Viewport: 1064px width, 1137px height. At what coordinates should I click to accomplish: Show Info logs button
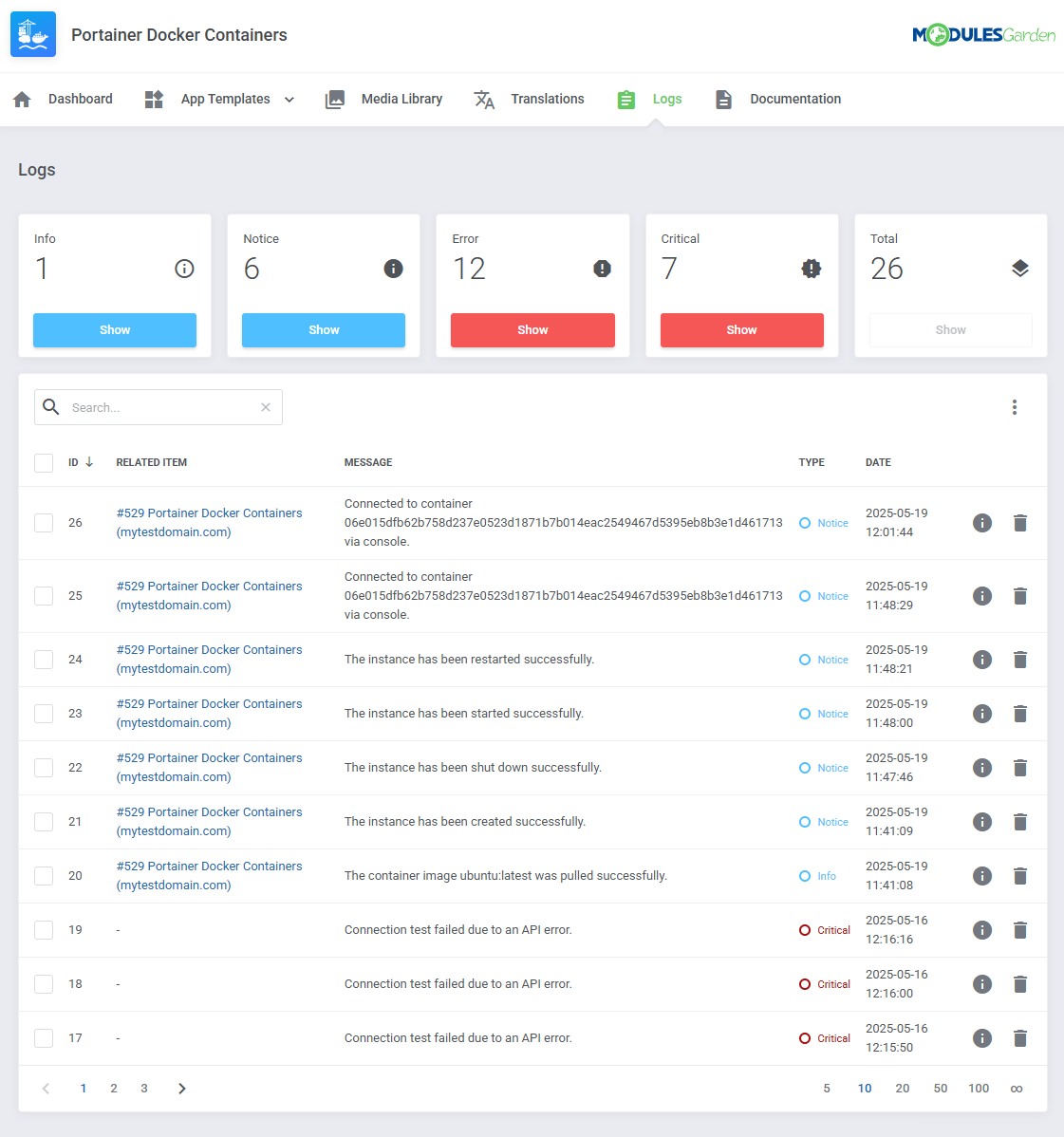tap(115, 330)
